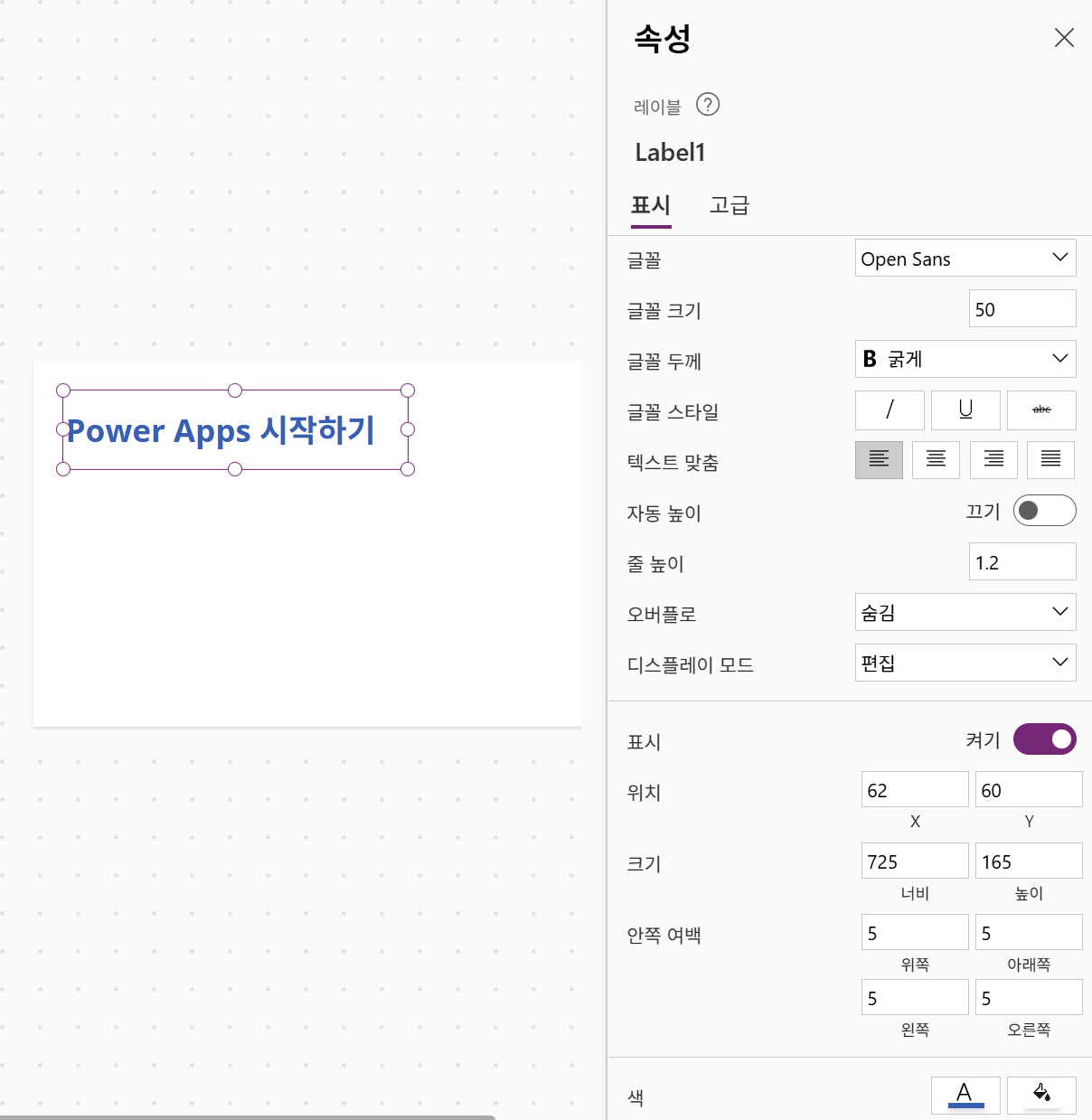Screen dimensions: 1092x1120
Task: Switch to the 고급 tab
Action: pos(730,205)
